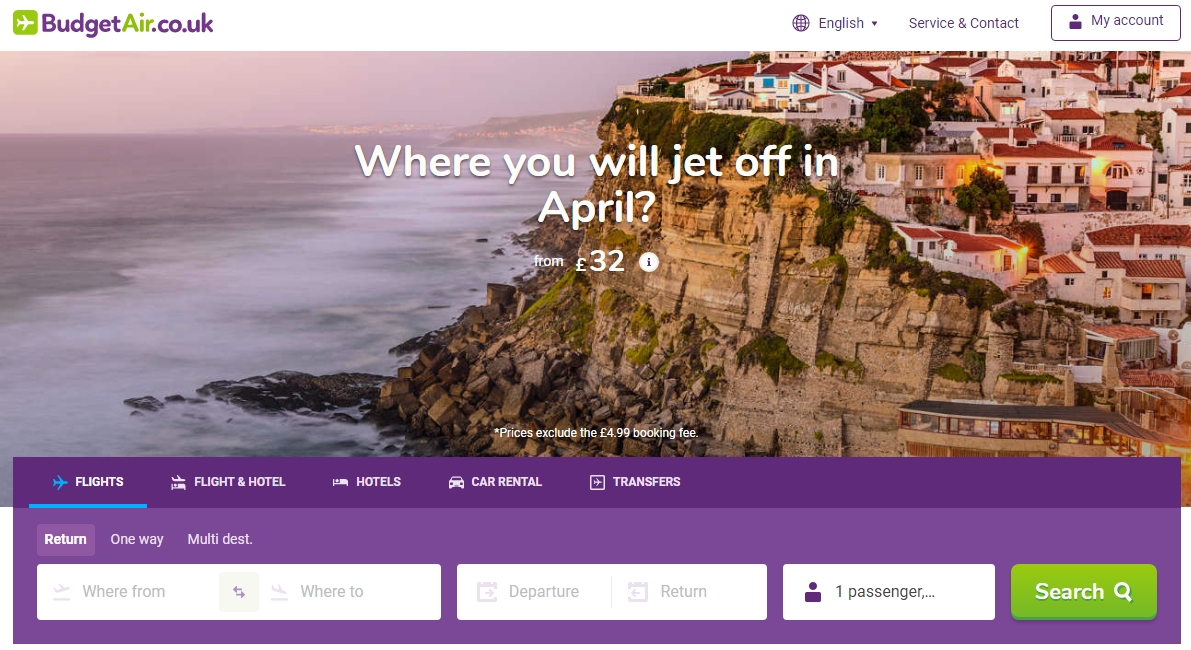This screenshot has height=650, width=1191.
Task: Open the Service & Contact link
Action: 963,23
